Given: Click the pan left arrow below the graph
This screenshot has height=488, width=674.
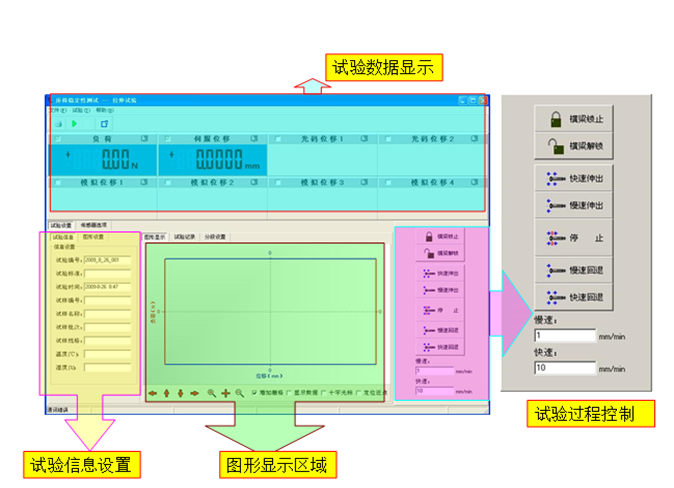Looking at the screenshot, I should coord(152,393).
